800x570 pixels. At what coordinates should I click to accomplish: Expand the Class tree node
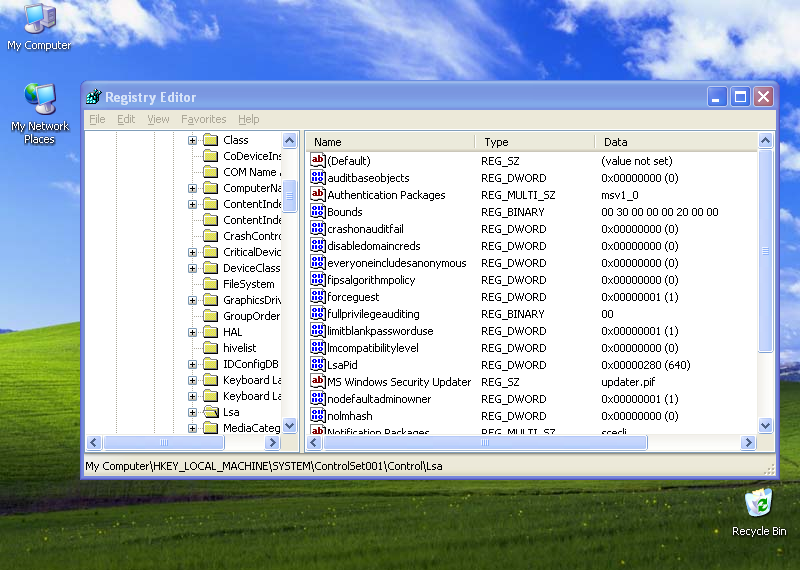pyautogui.click(x=192, y=140)
